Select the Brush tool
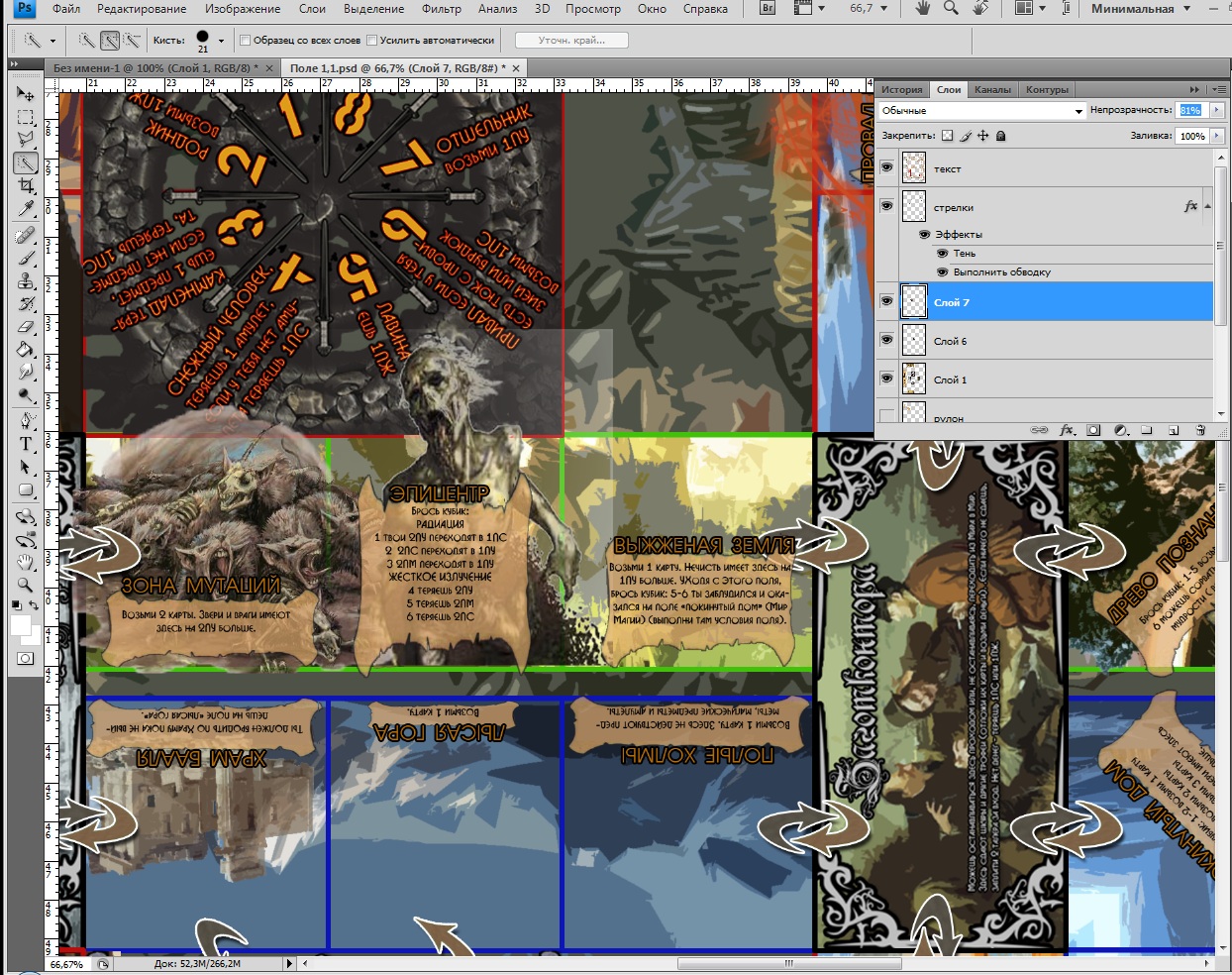This screenshot has width=1232, height=975. [26, 259]
